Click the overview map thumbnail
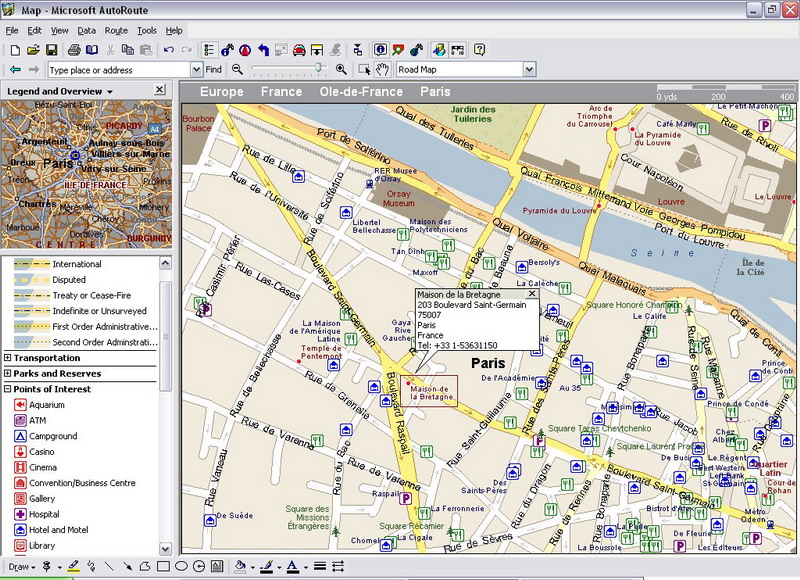The width and height of the screenshot is (800, 580). (x=87, y=174)
